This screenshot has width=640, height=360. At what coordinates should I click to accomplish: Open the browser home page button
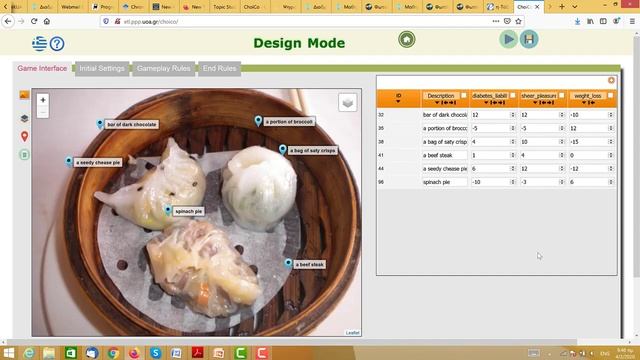(x=47, y=21)
